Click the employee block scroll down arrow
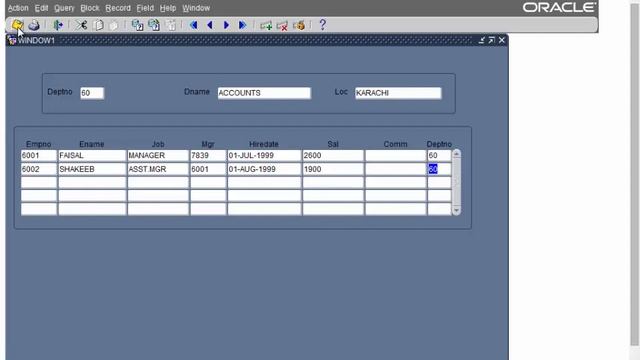The width and height of the screenshot is (640, 360). [456, 210]
